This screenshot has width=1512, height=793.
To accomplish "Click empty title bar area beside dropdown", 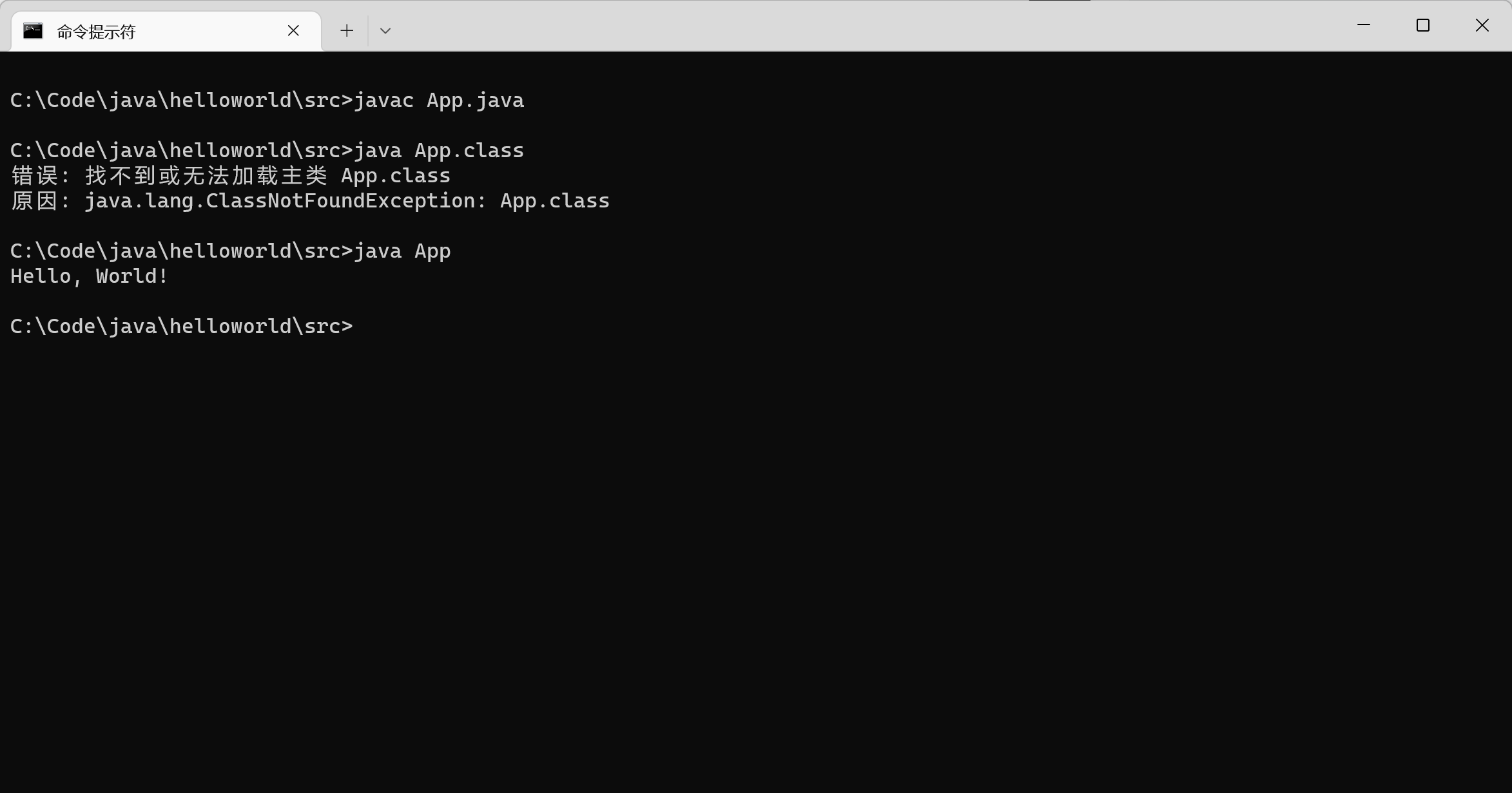I will pos(838,26).
